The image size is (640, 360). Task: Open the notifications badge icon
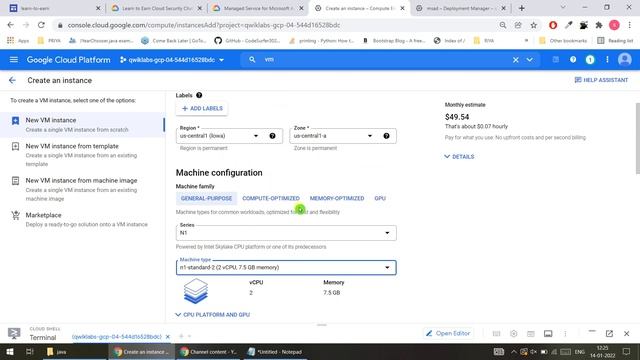[590, 60]
